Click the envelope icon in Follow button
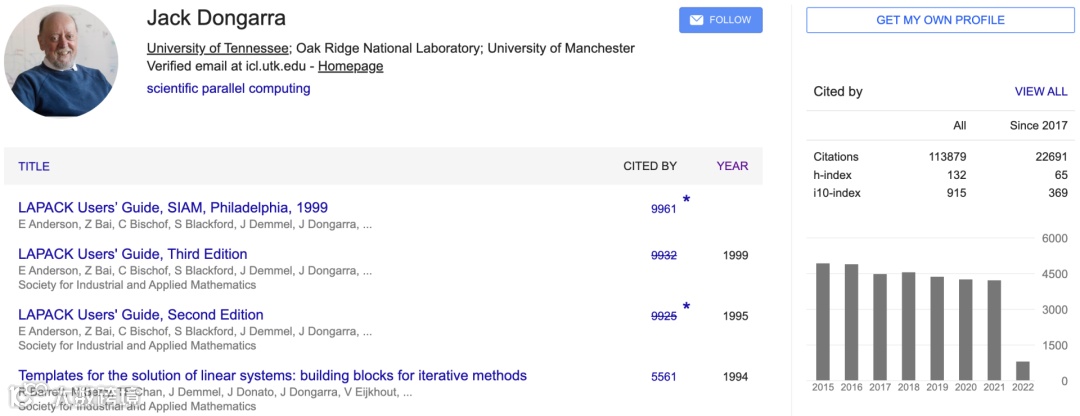 click(696, 20)
